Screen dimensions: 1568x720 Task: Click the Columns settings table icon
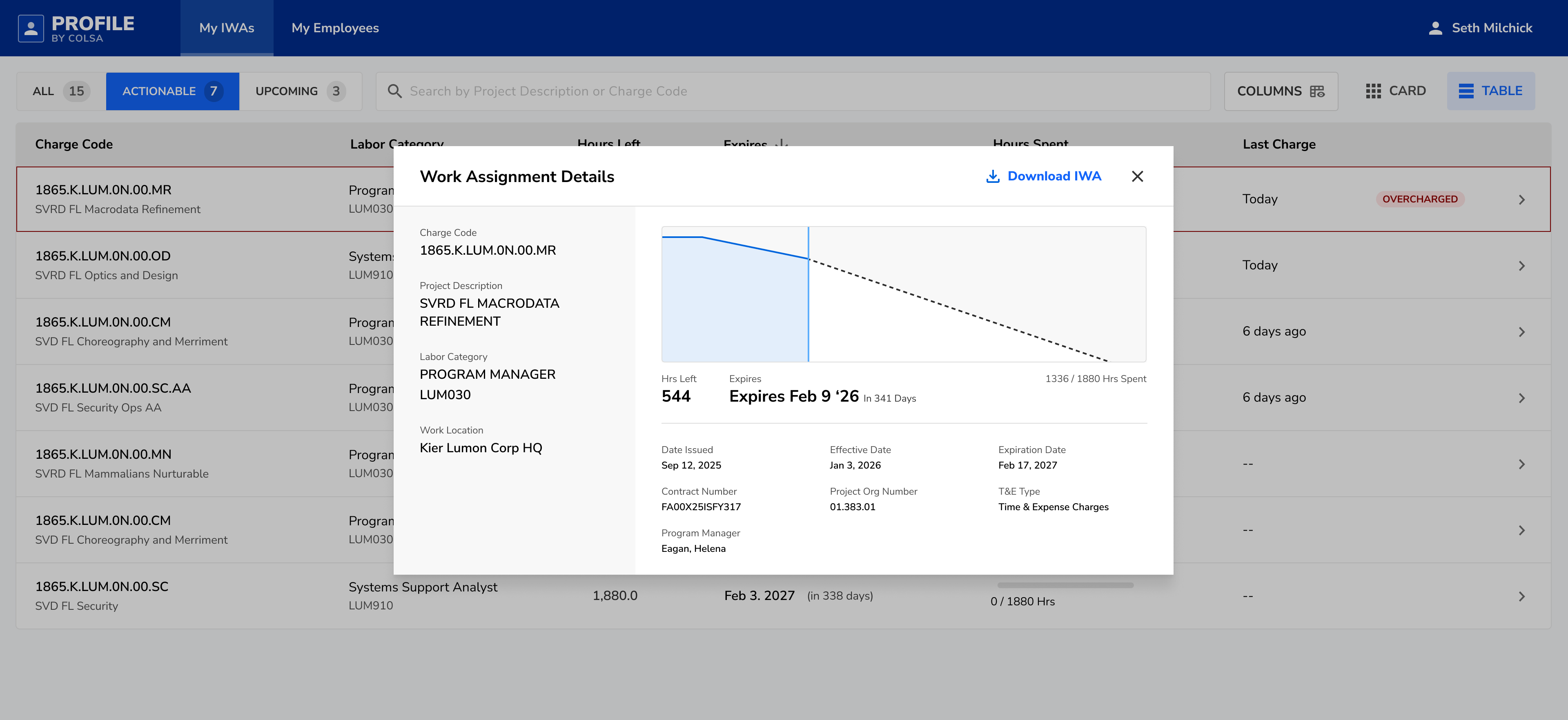[1317, 91]
